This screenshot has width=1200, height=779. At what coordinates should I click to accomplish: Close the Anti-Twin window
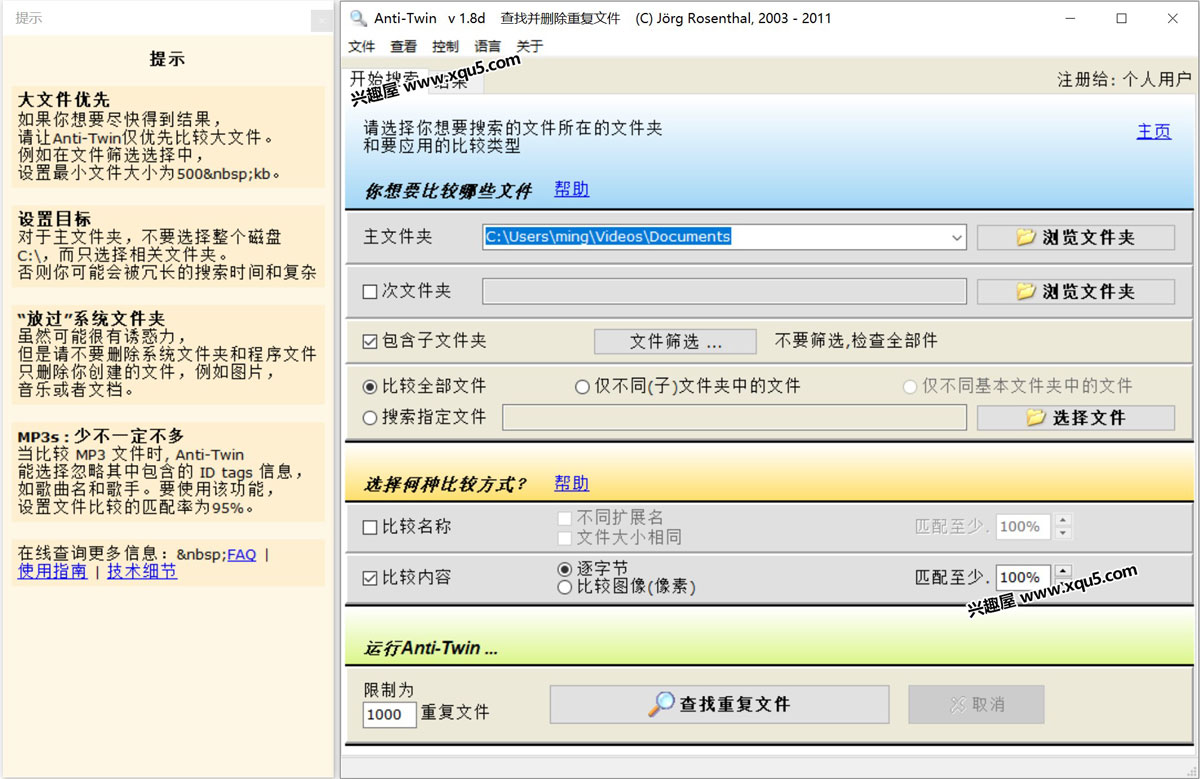click(x=1173, y=18)
